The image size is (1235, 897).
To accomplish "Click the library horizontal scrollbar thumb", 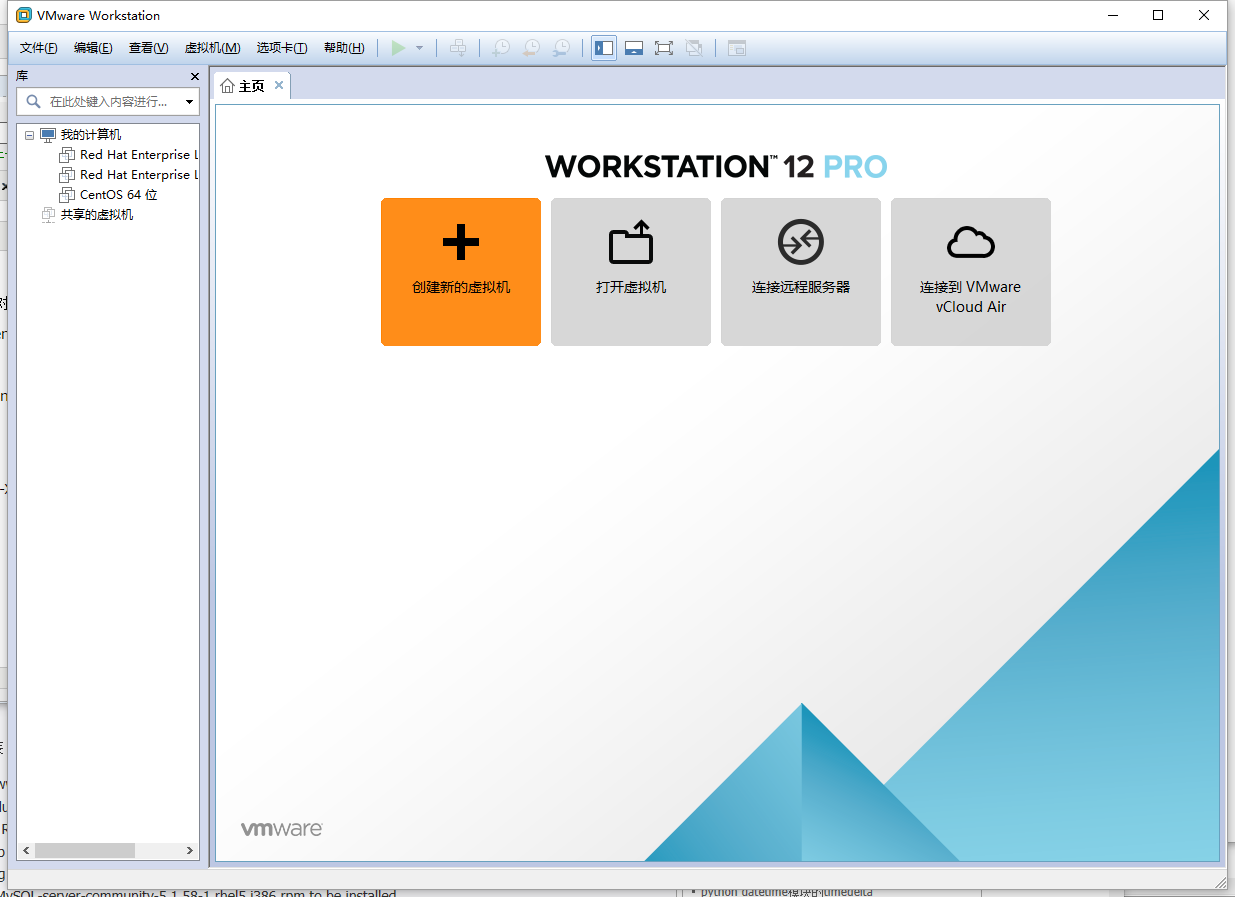I will tap(85, 850).
